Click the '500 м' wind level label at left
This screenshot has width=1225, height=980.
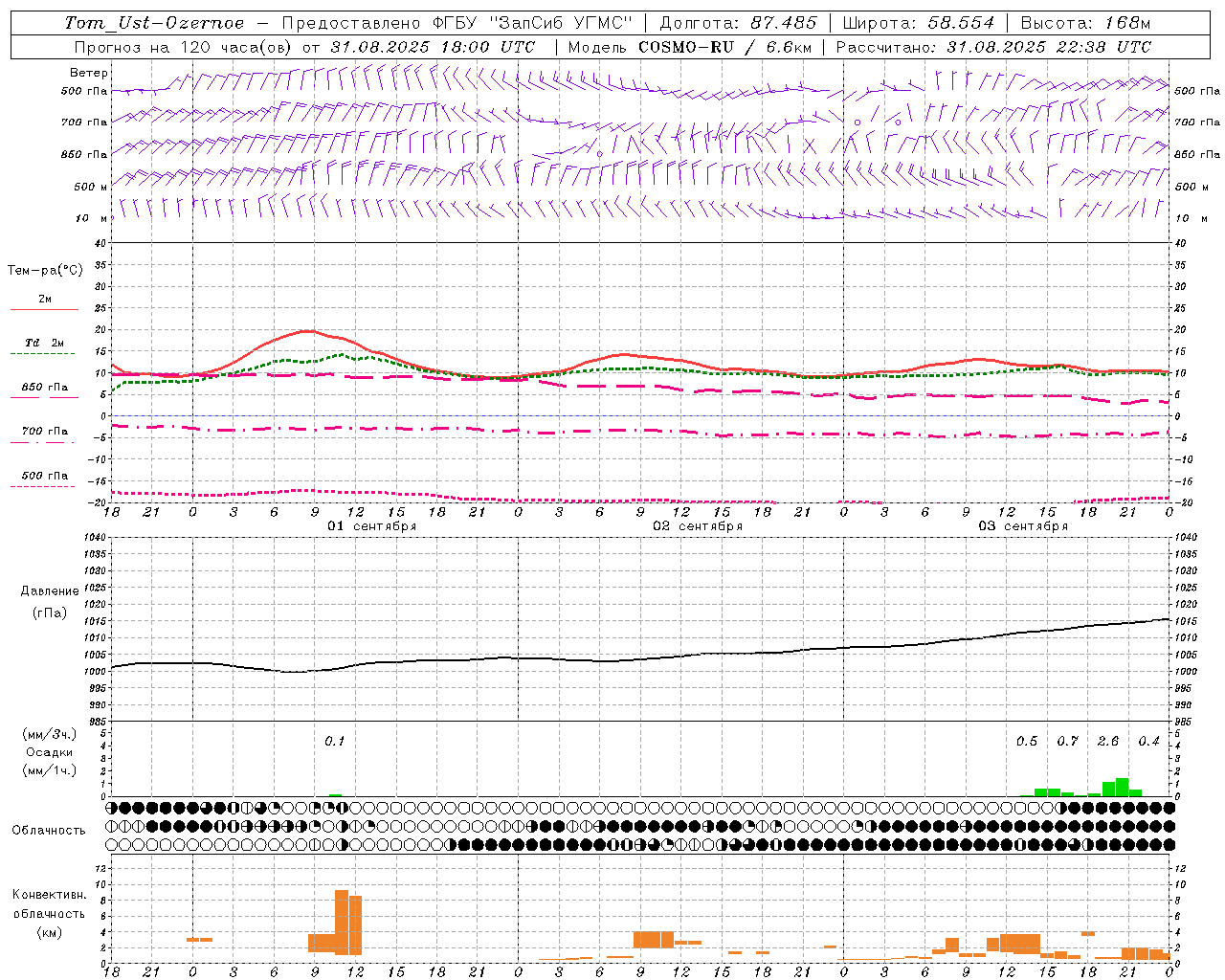91,187
